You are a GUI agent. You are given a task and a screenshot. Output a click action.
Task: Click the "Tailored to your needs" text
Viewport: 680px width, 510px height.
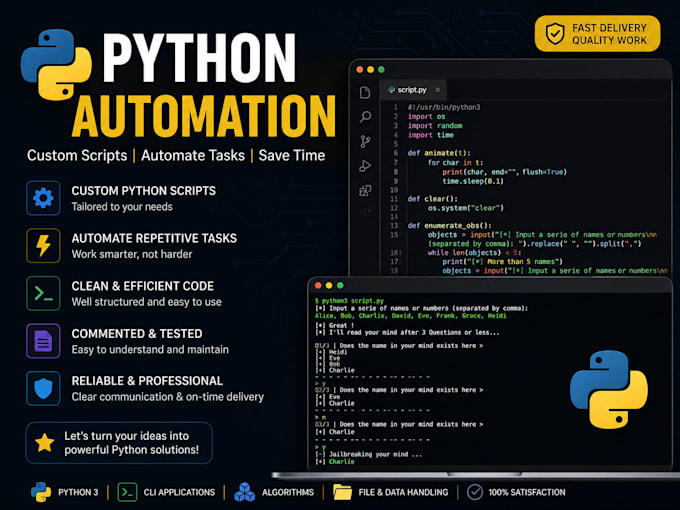click(x=122, y=207)
